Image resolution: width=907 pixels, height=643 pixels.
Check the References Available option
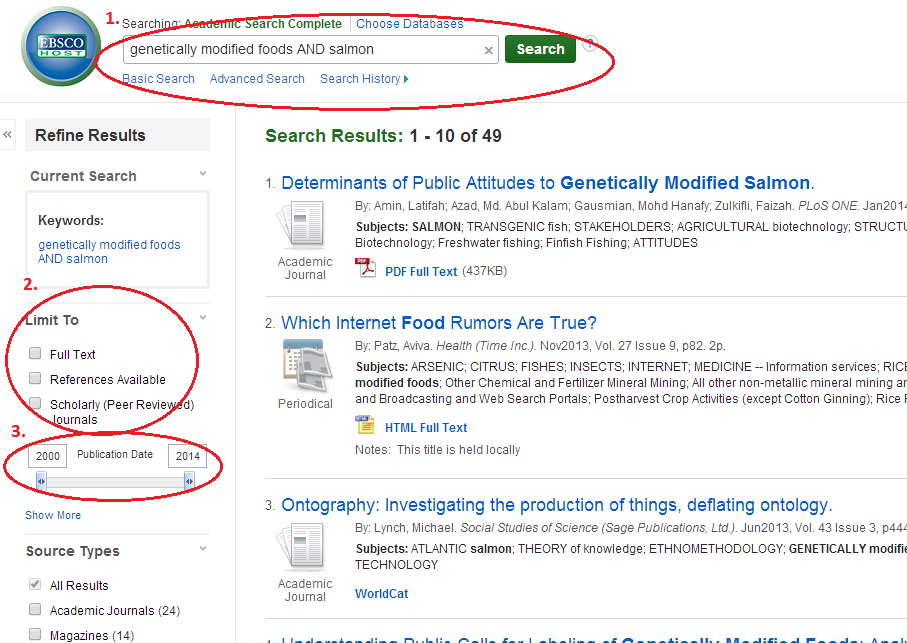click(x=36, y=379)
